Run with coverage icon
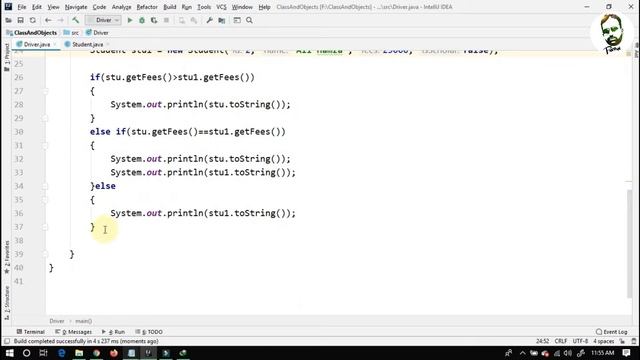 point(154,20)
